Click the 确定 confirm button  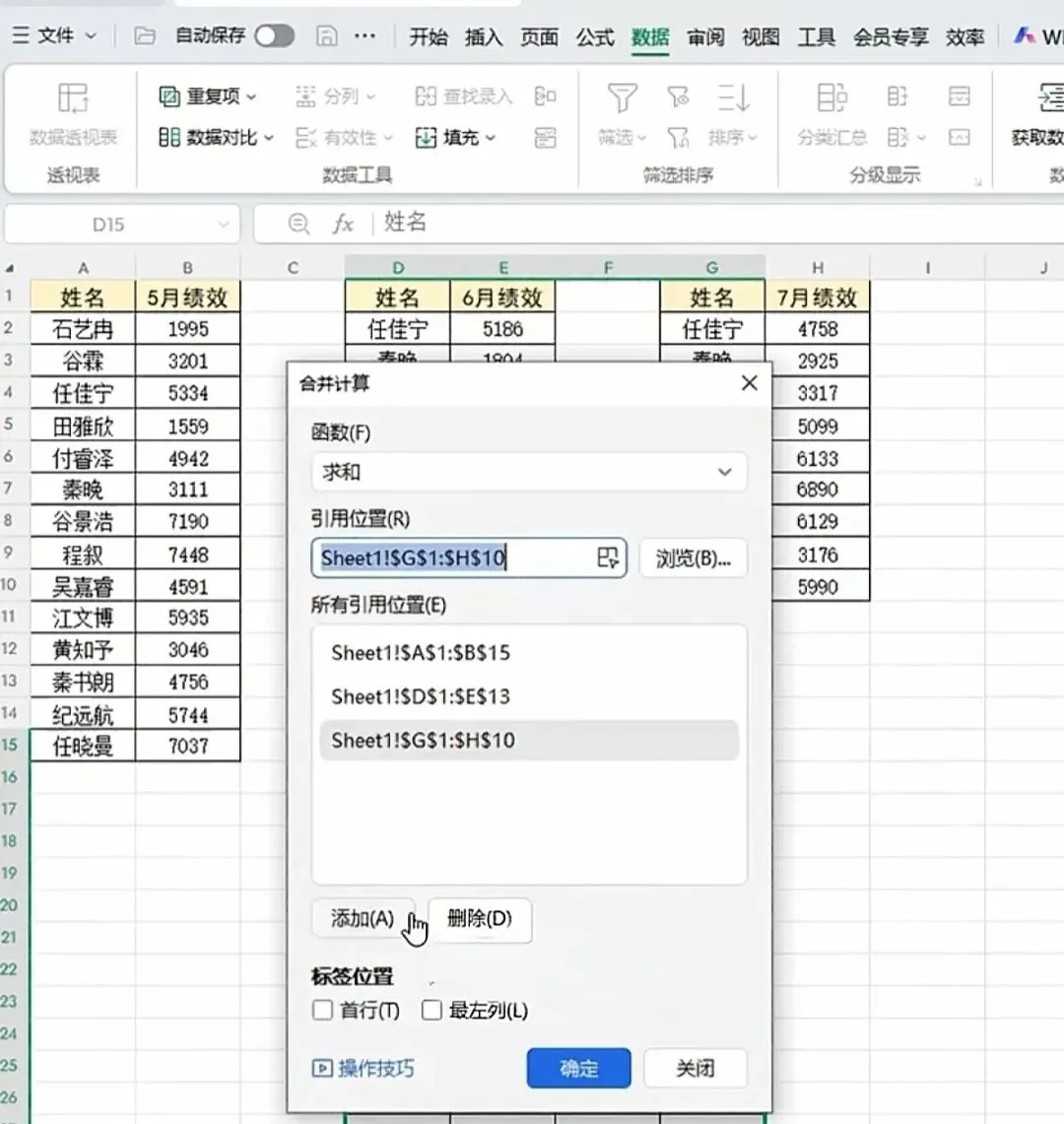tap(578, 1068)
